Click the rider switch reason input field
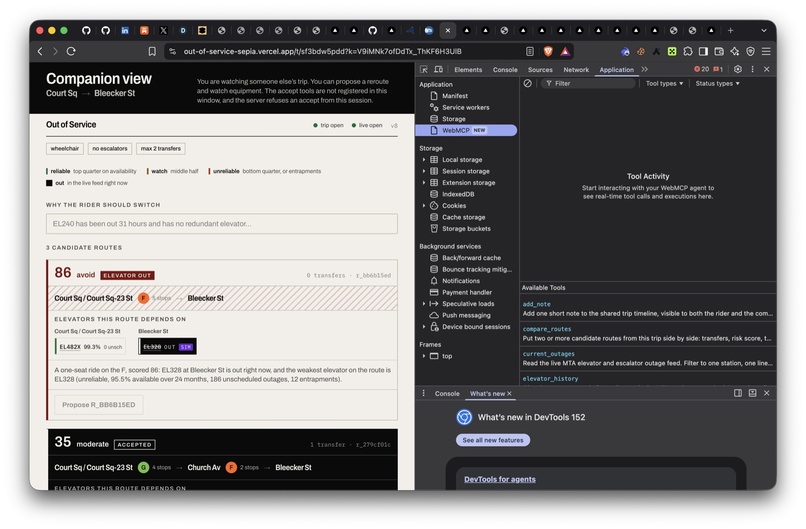 (x=222, y=224)
